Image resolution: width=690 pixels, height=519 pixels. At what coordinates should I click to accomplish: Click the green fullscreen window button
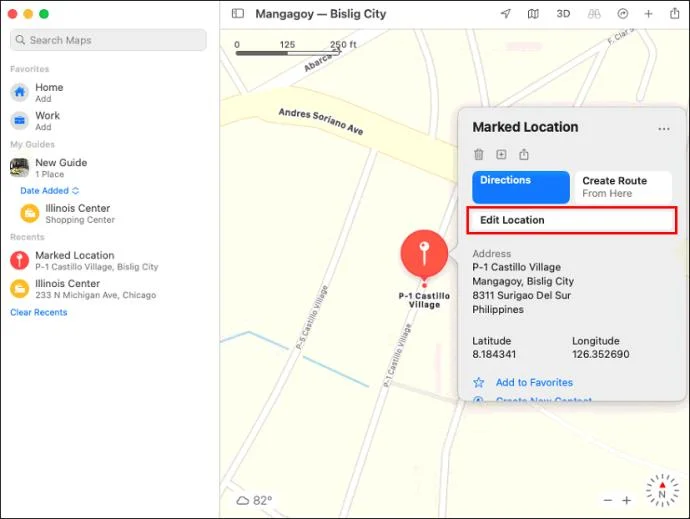44,14
